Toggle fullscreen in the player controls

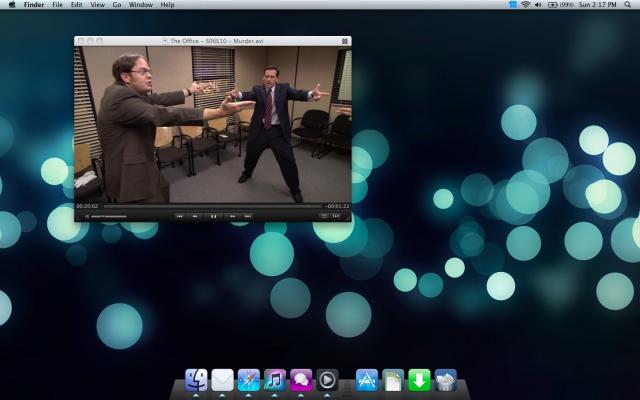[336, 216]
